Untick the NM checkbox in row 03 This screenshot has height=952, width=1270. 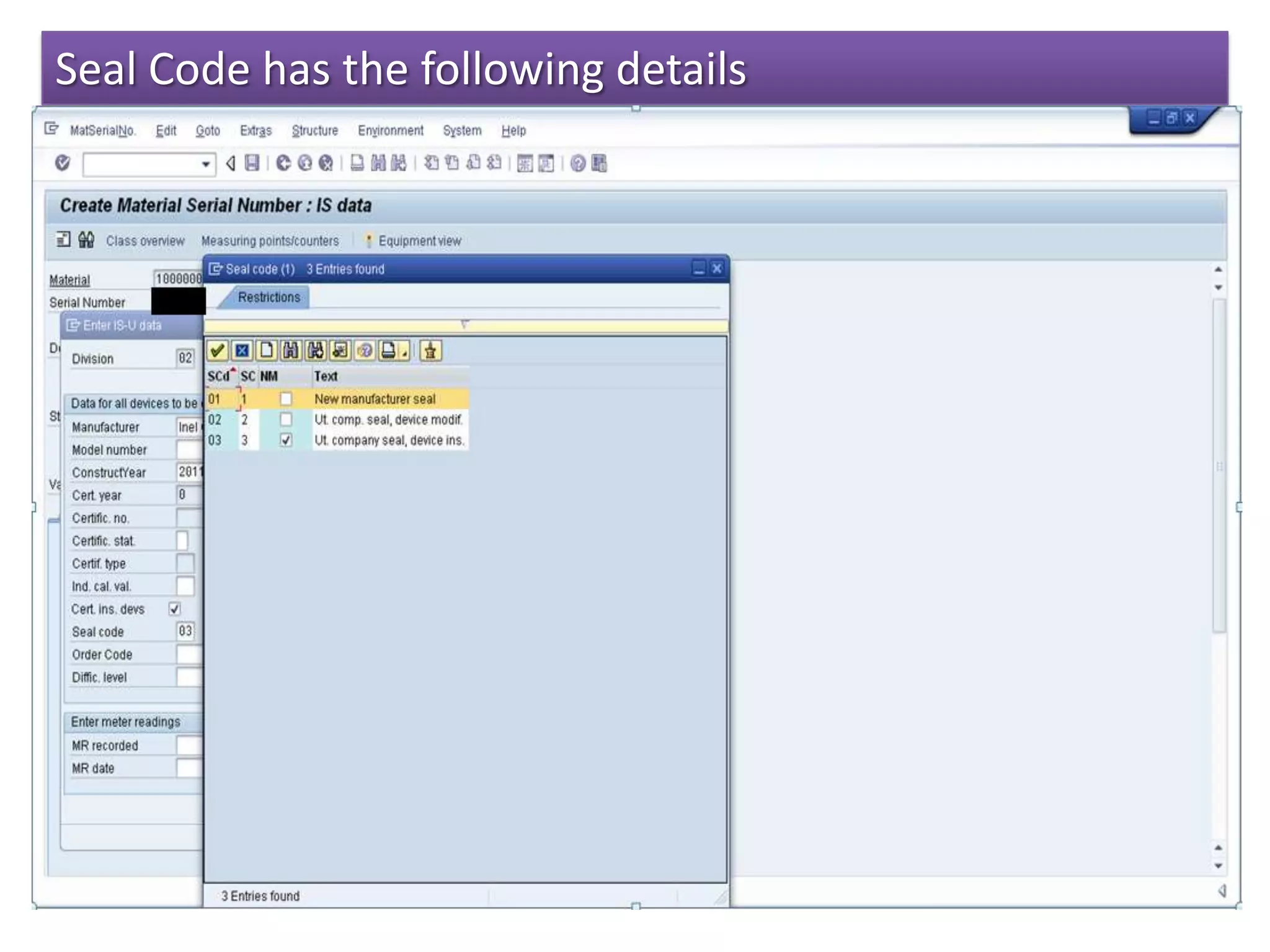point(286,440)
